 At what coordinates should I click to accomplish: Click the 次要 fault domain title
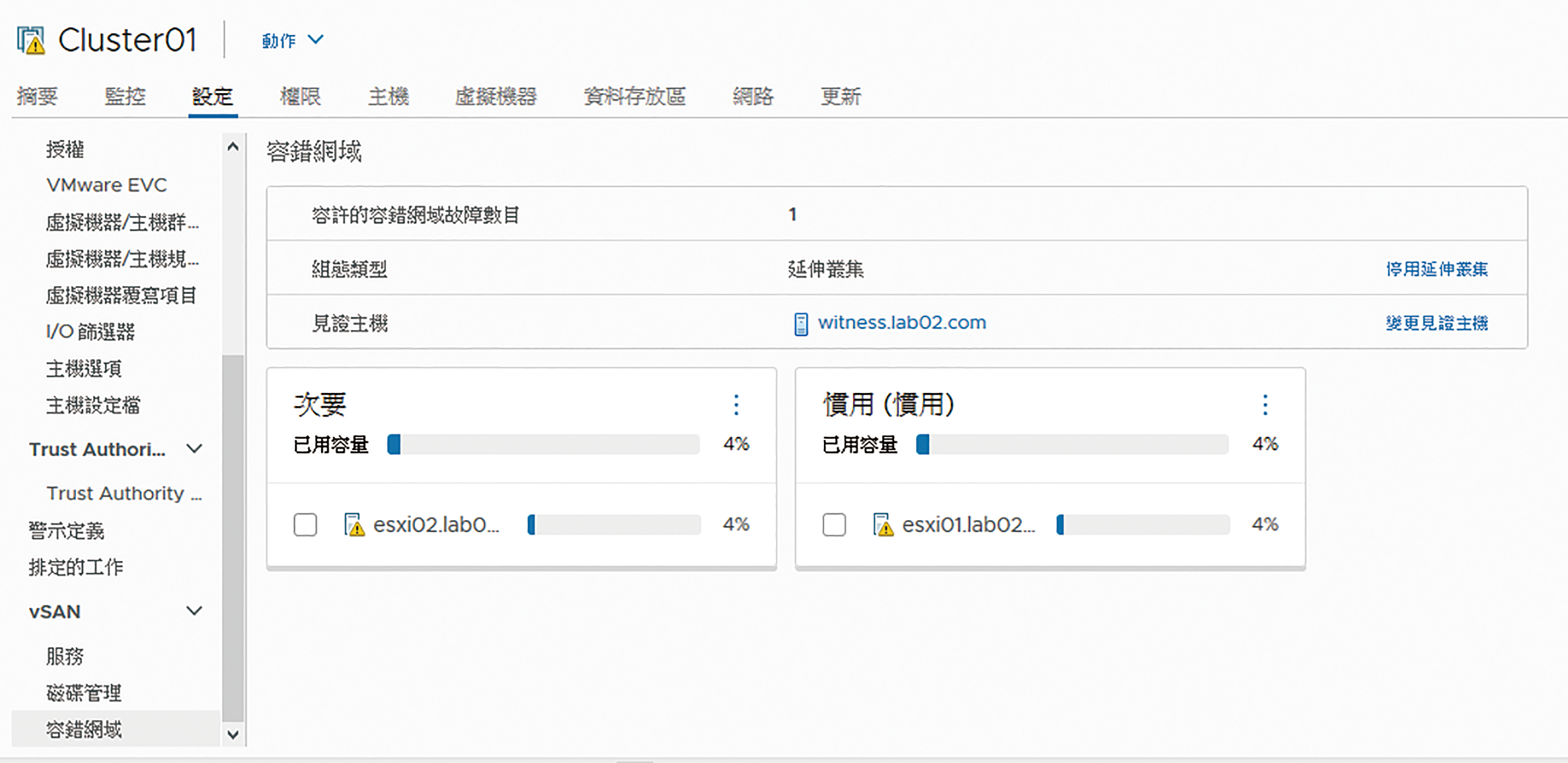(x=320, y=404)
